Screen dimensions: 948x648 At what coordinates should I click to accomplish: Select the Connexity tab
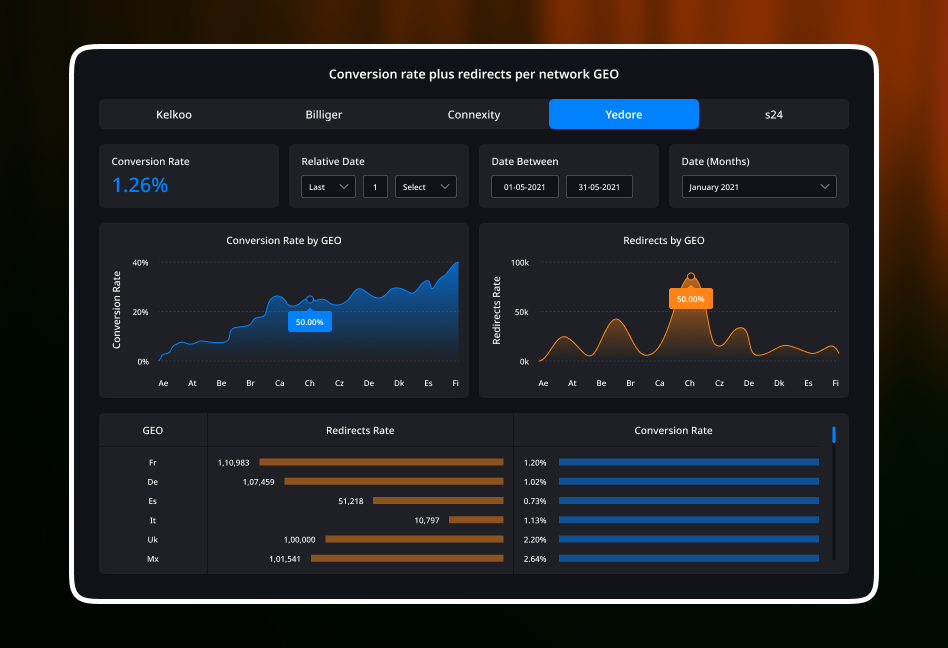pos(474,114)
